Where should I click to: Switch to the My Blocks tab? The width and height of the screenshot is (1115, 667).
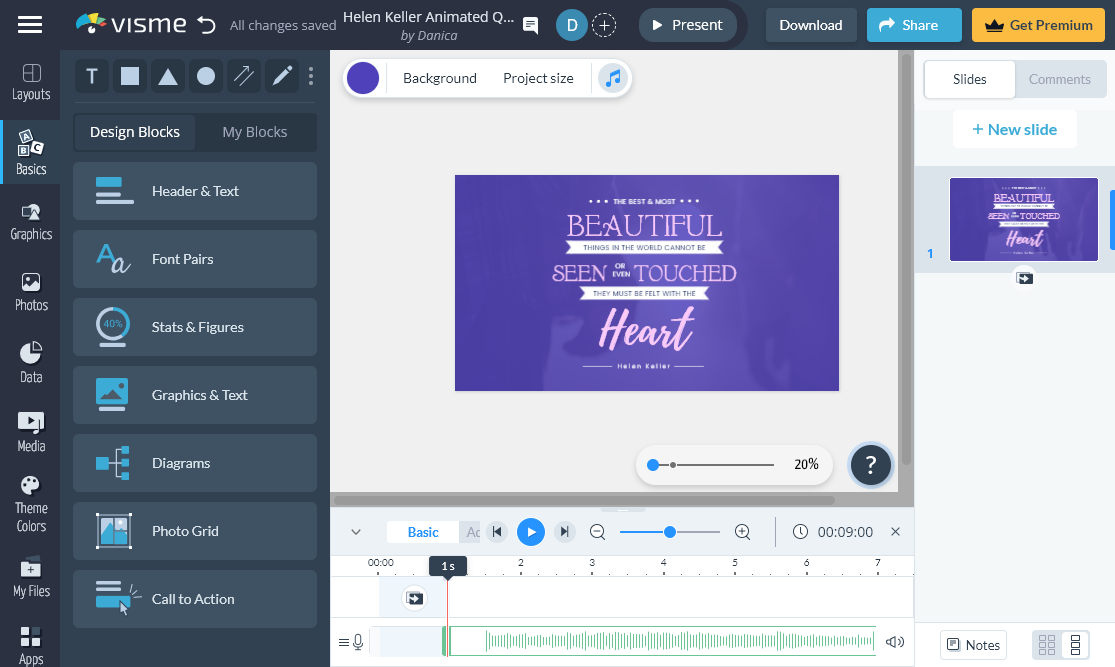pos(255,131)
